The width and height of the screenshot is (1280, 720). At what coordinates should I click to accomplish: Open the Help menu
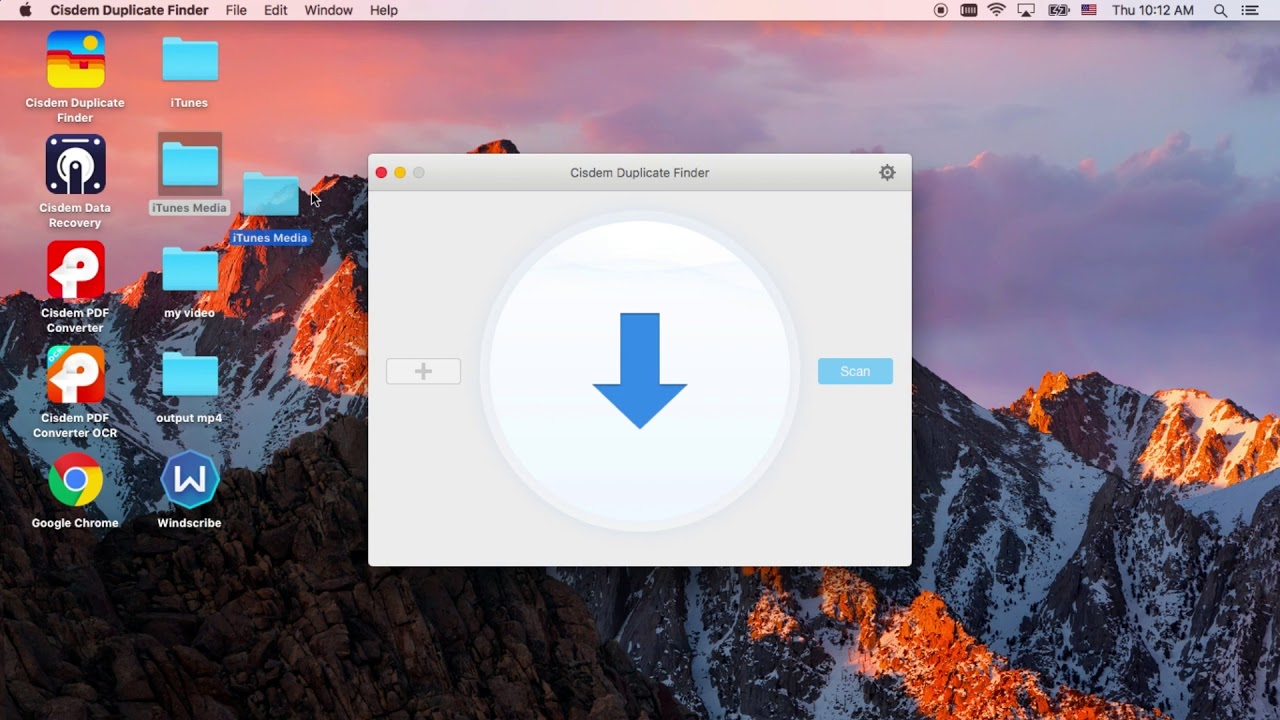coord(384,10)
